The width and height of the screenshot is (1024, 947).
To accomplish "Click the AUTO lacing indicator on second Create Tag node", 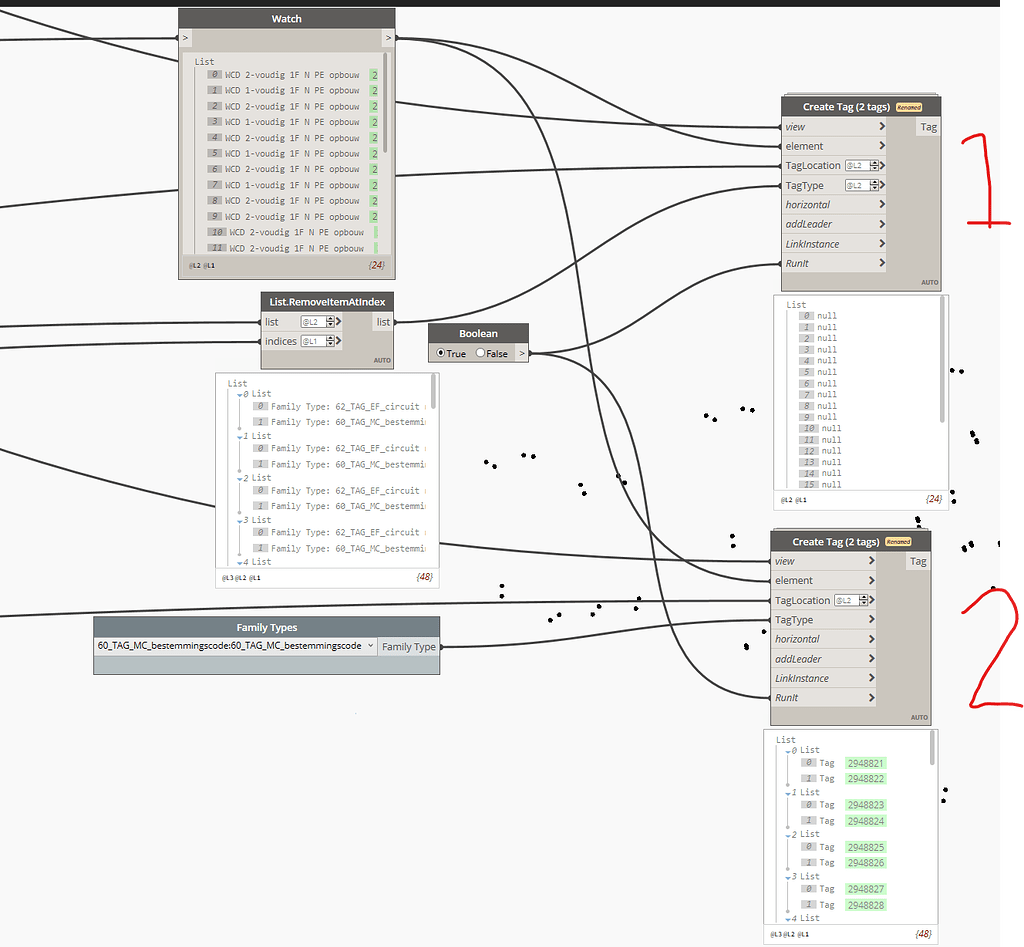I will point(919,717).
